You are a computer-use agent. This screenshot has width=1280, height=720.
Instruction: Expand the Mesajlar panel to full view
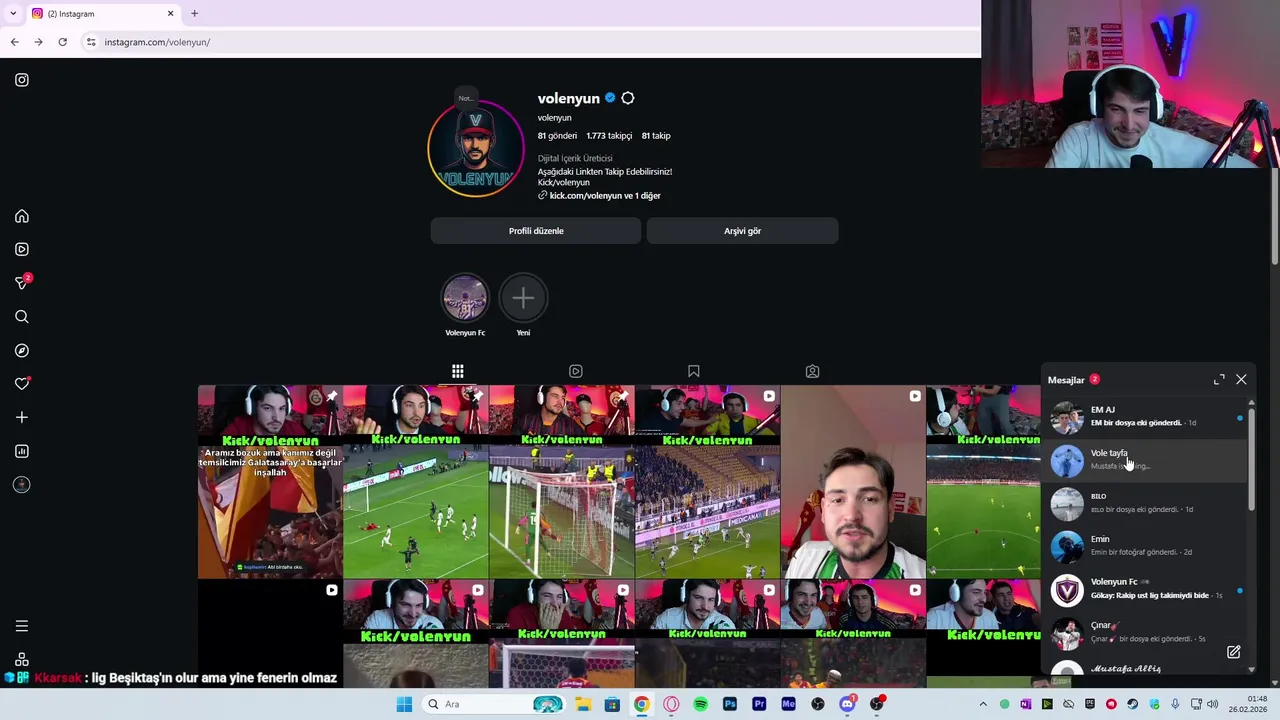tap(1219, 380)
